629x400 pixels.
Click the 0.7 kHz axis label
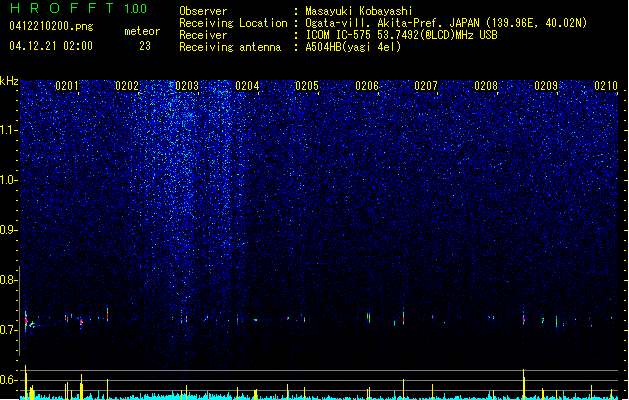click(8, 330)
